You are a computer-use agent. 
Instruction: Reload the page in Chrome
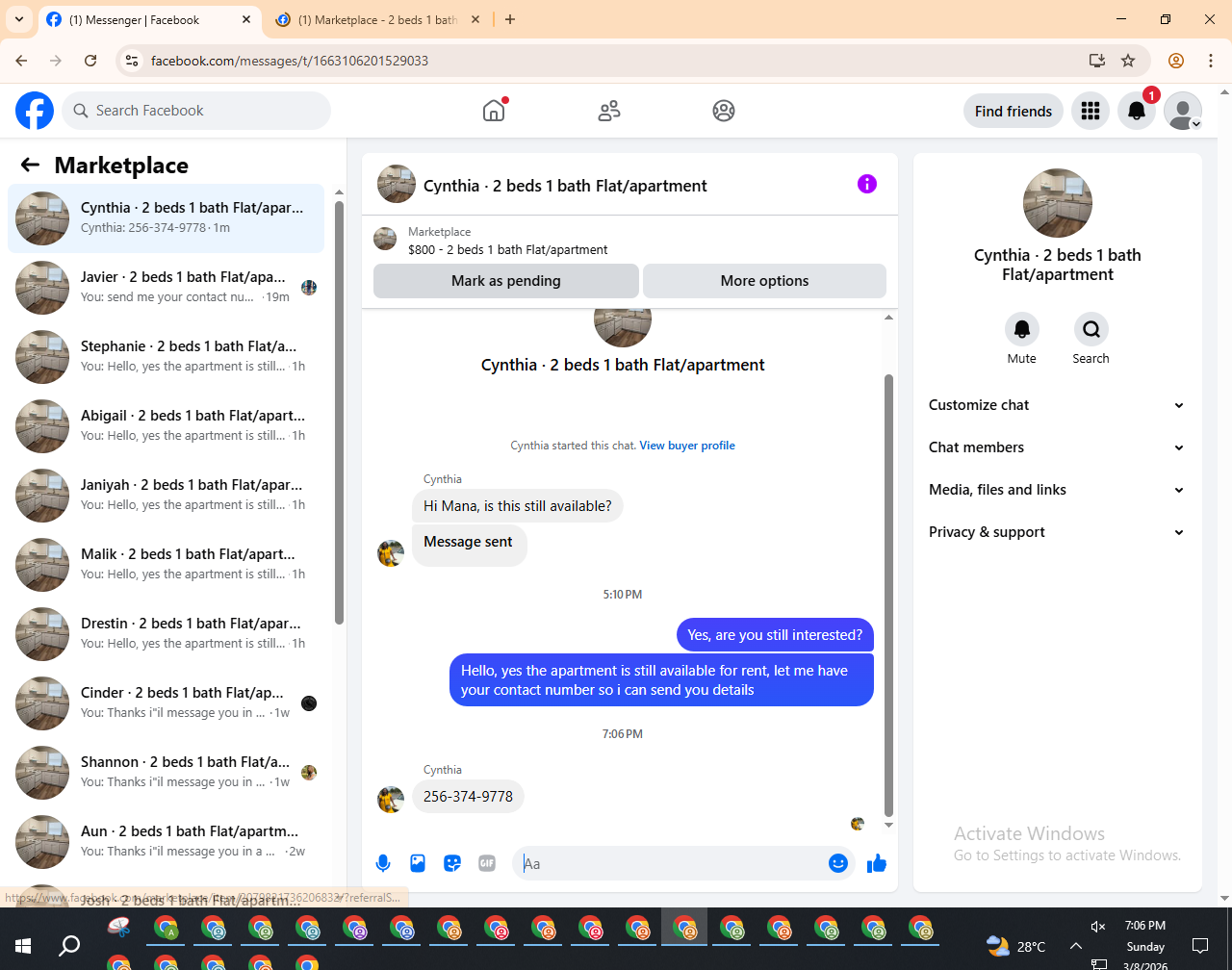(x=90, y=61)
